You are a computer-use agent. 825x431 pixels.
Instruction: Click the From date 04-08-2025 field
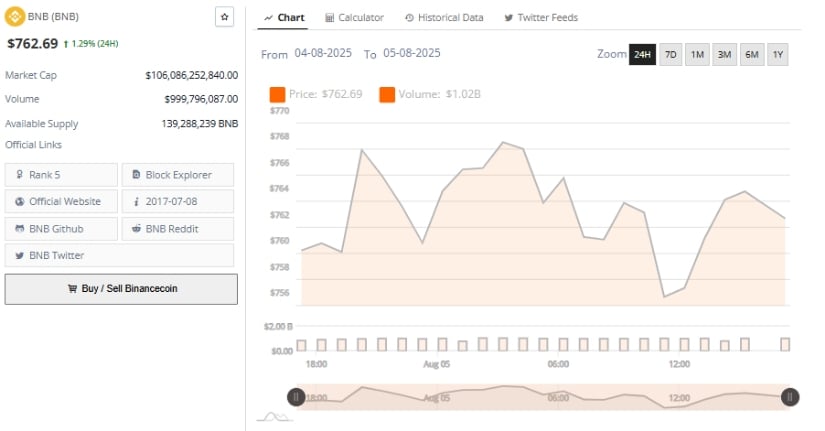[323, 53]
